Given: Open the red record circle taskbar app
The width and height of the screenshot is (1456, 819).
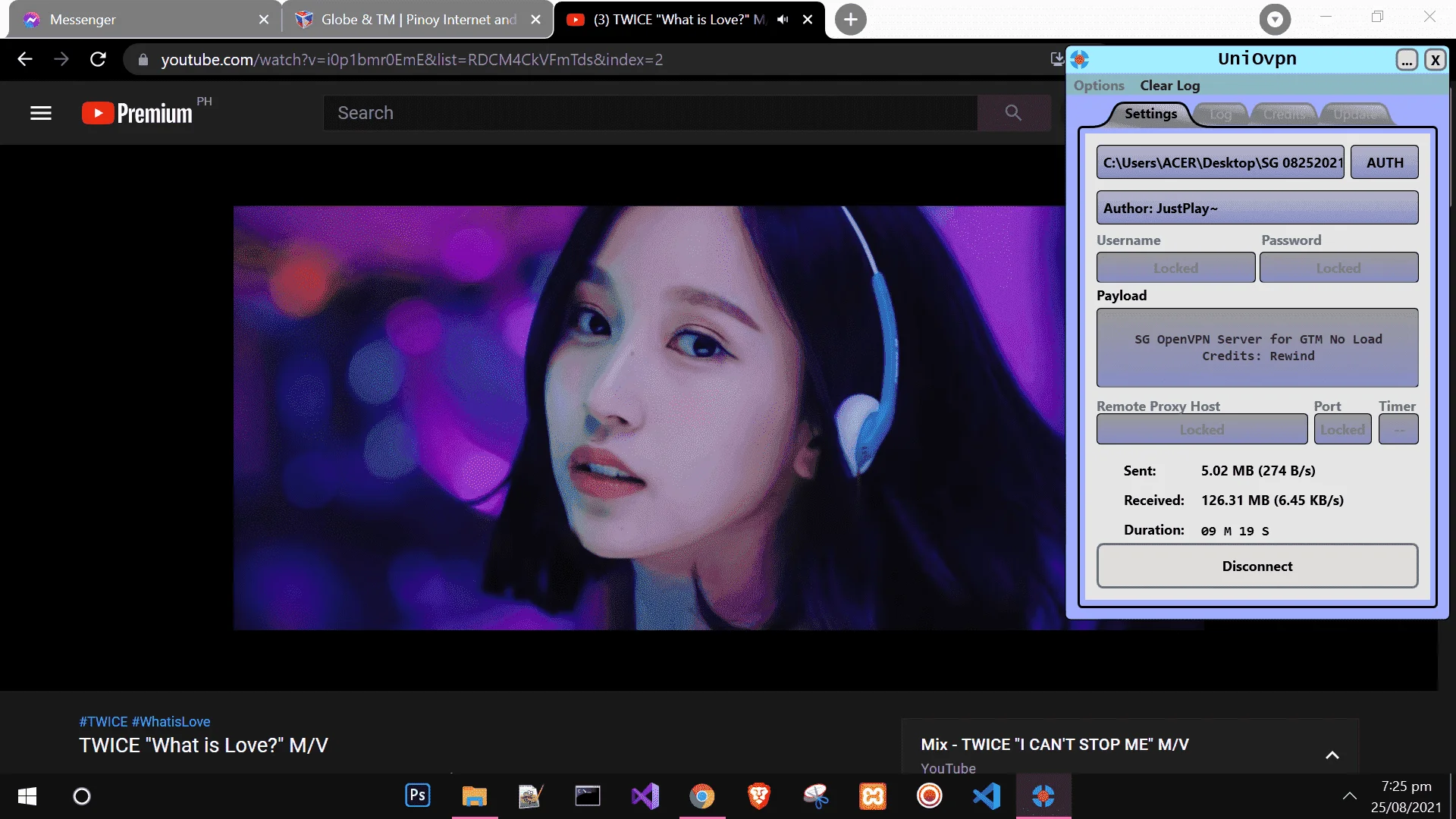Looking at the screenshot, I should coord(930,796).
